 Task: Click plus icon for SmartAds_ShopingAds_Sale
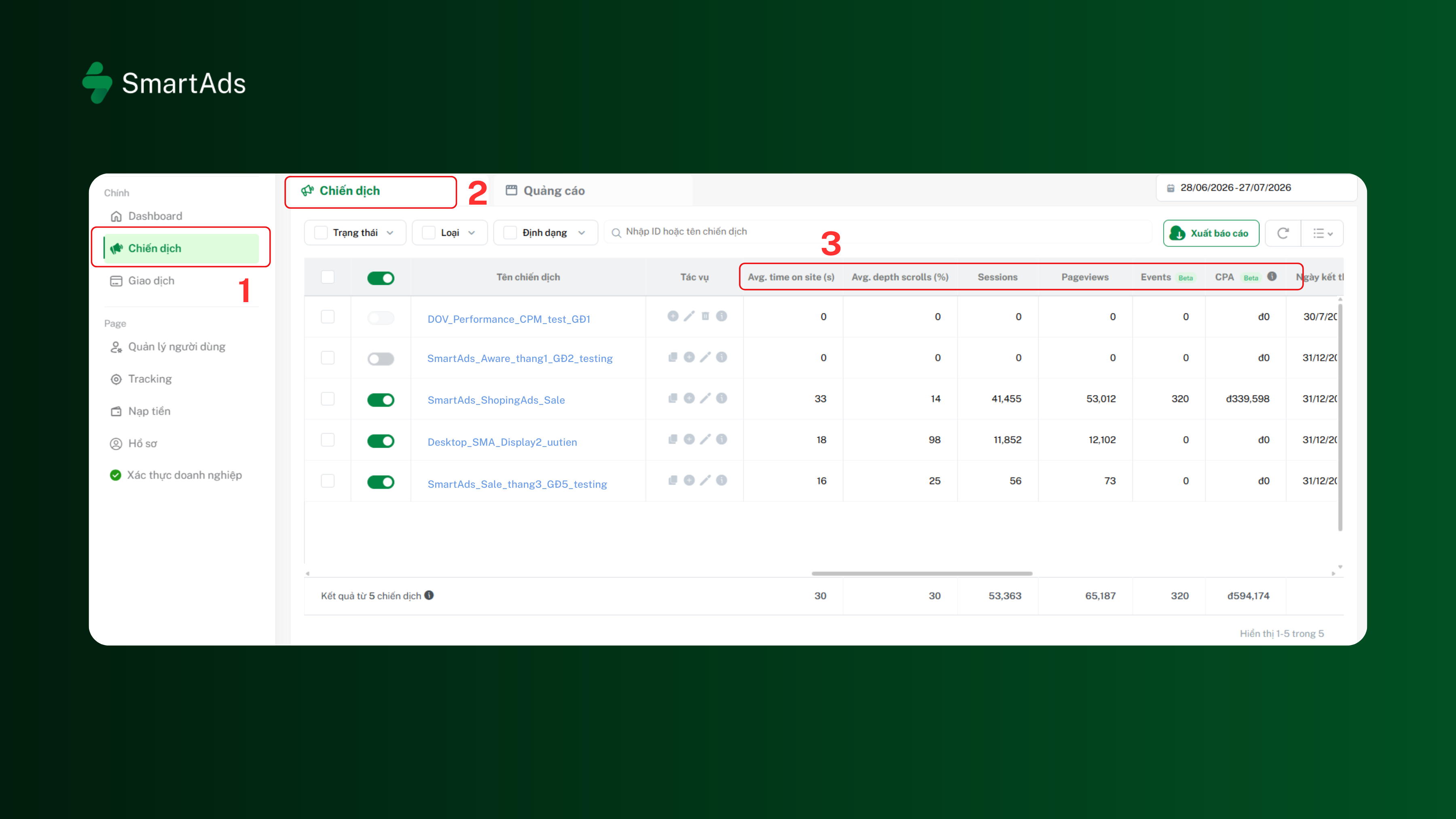(689, 398)
